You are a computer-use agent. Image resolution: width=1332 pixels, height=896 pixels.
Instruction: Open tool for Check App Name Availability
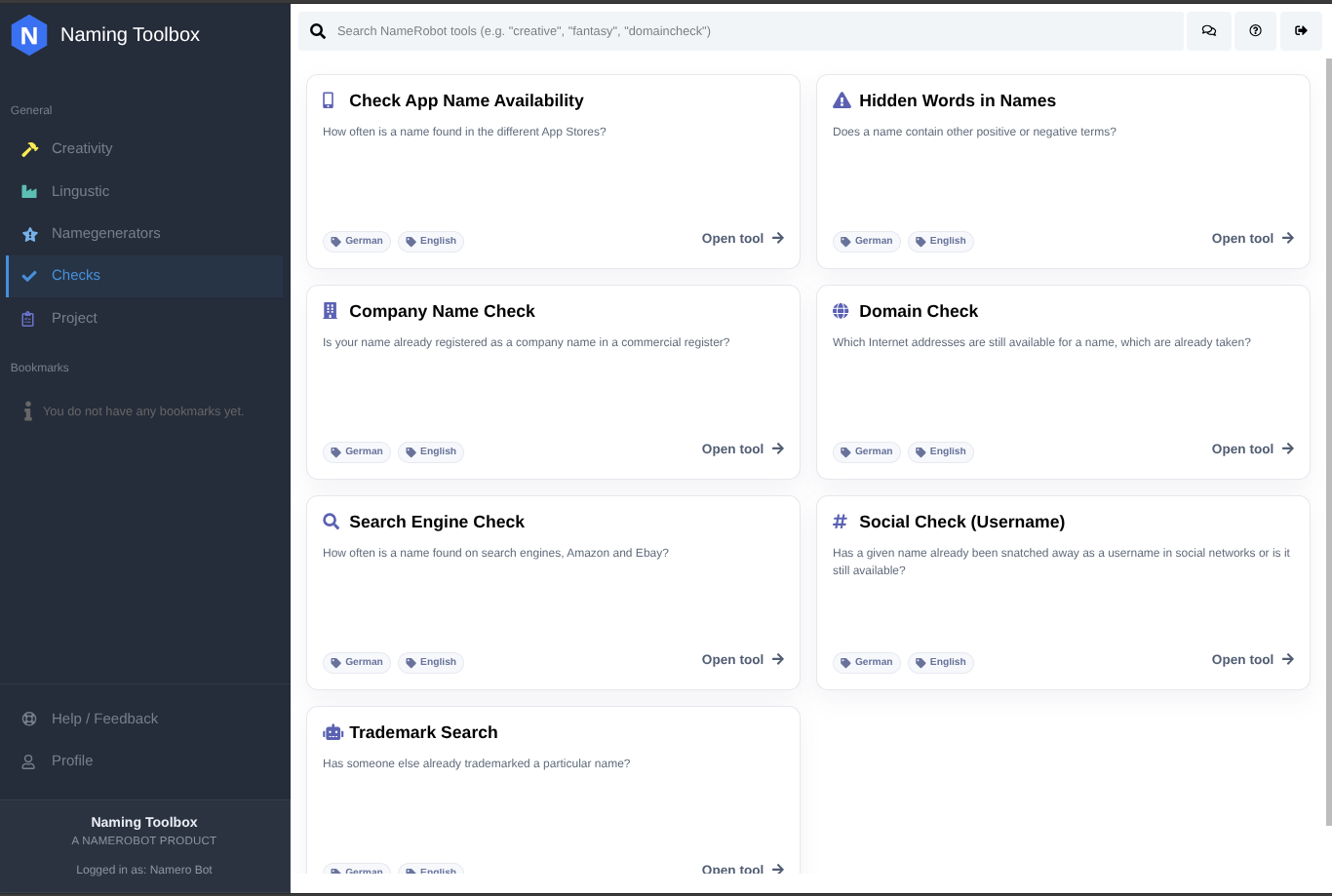(x=742, y=238)
